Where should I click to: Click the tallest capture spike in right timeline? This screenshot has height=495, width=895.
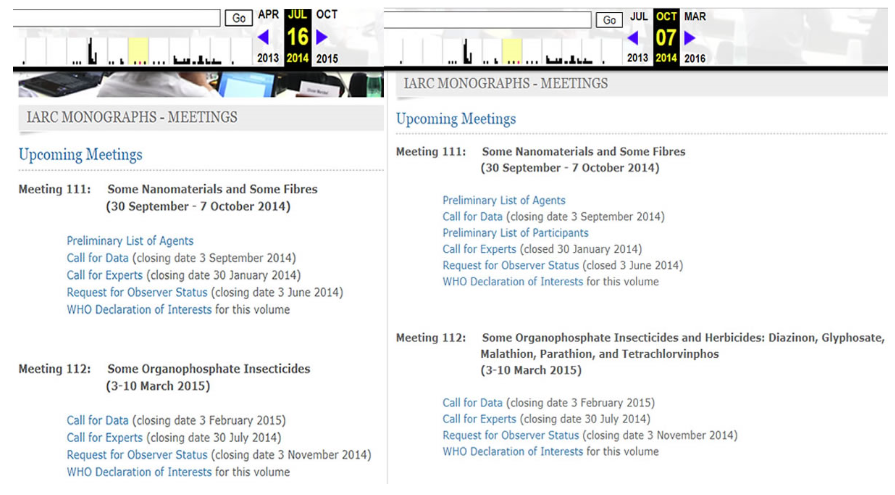click(x=466, y=51)
